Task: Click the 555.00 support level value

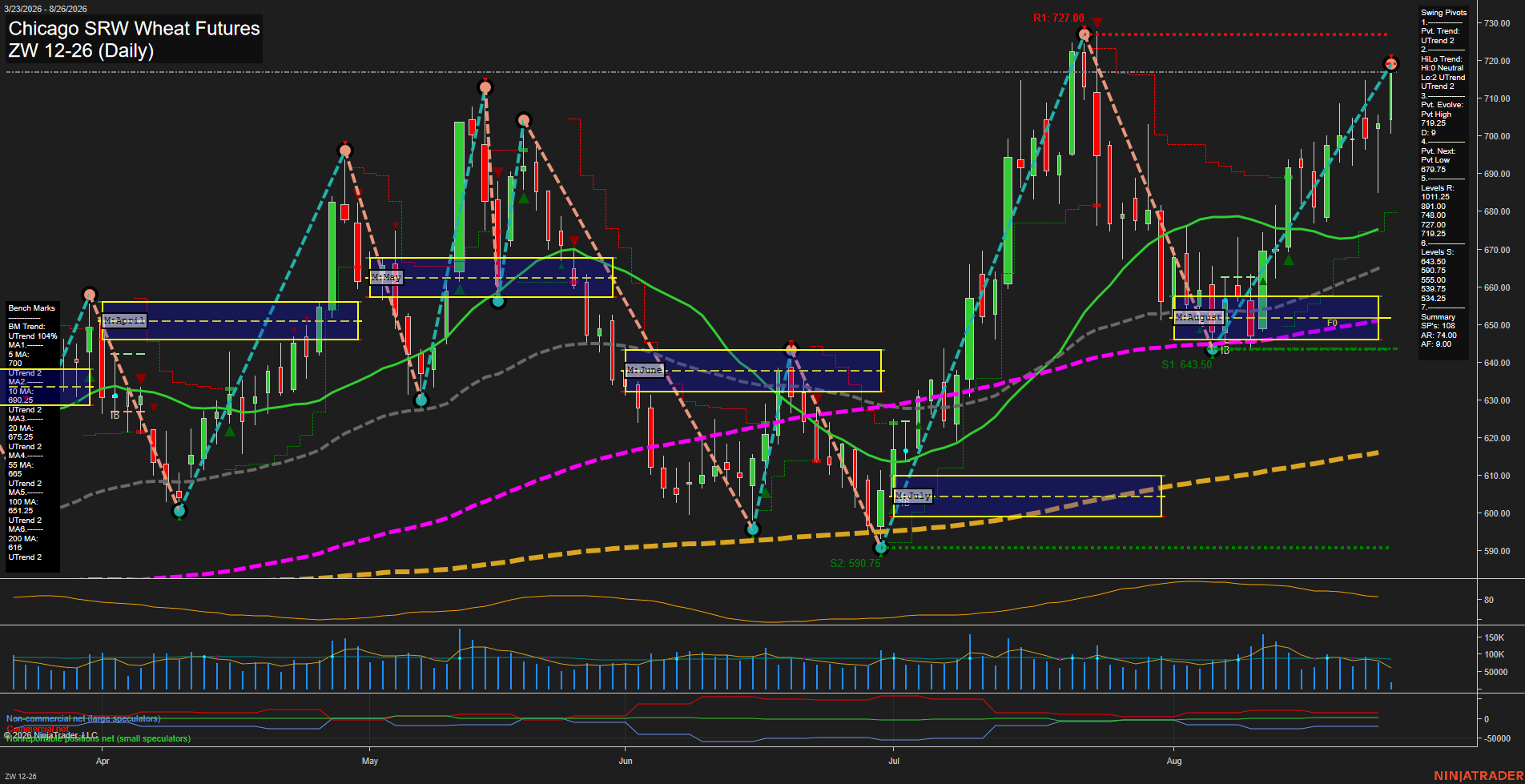Action: coord(1434,280)
